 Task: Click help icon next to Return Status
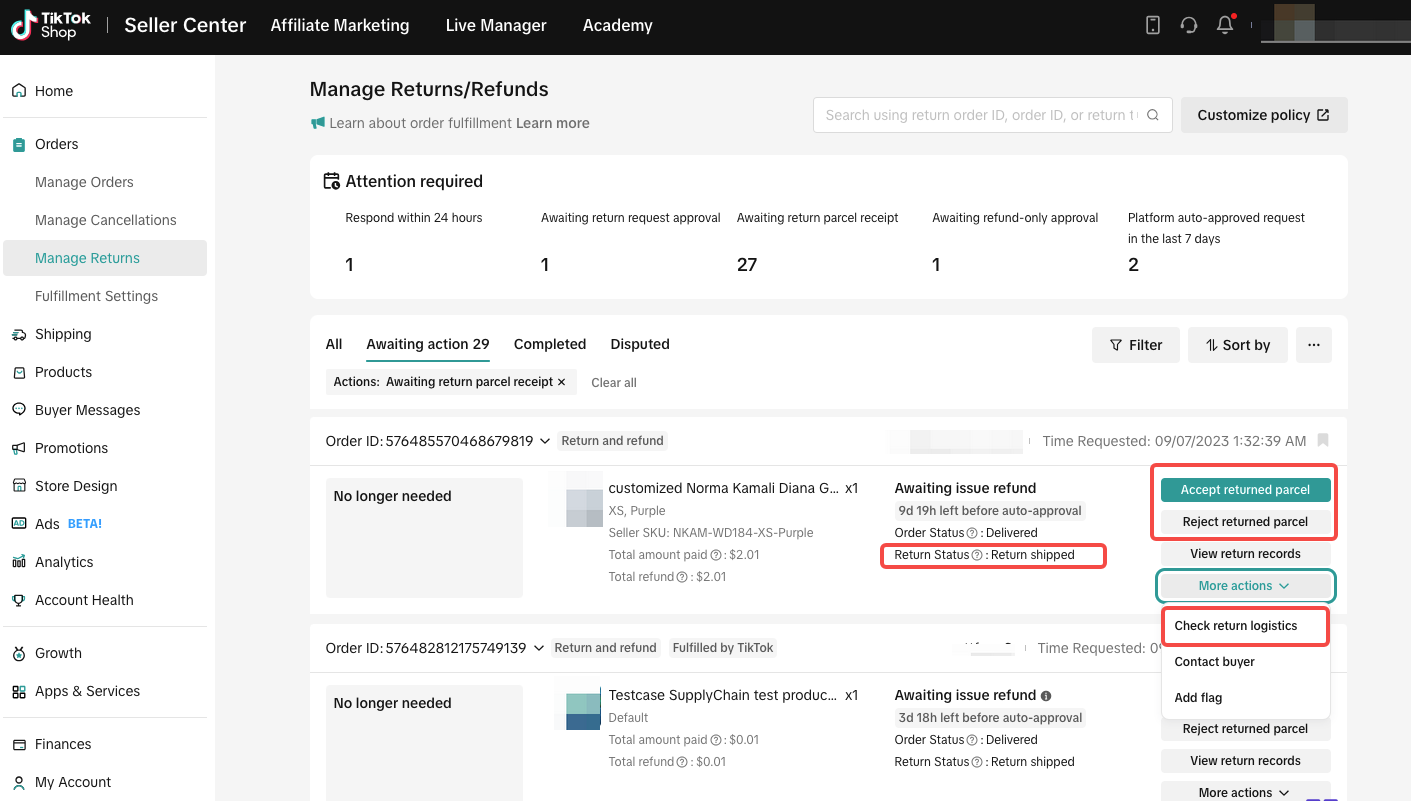977,555
